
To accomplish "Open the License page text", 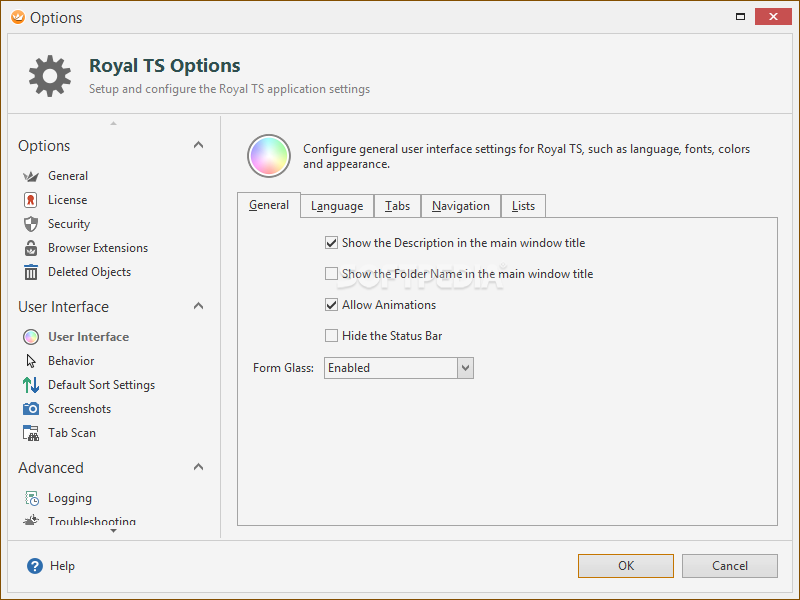I will (67, 200).
